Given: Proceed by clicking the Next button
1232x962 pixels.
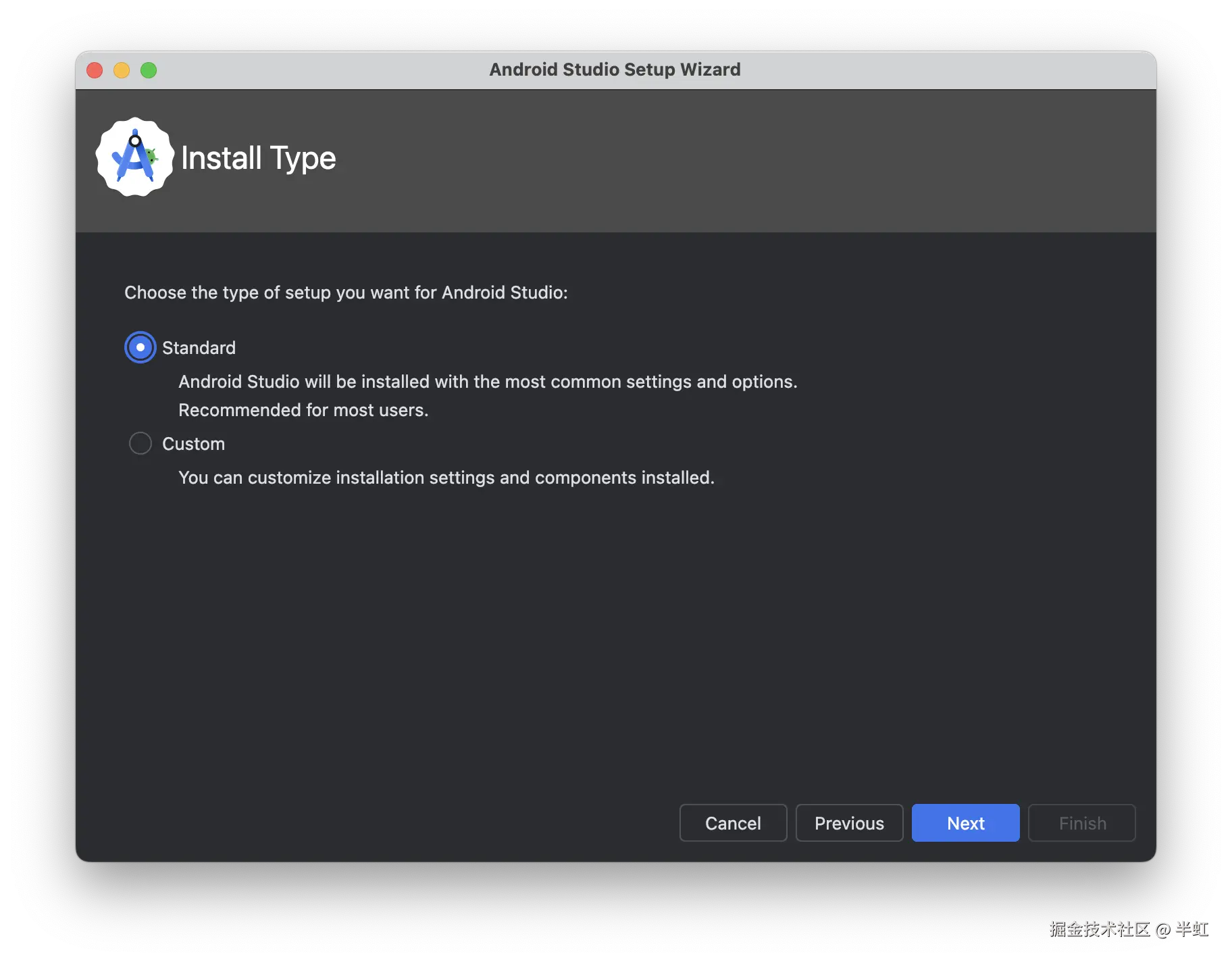Looking at the screenshot, I should tap(965, 823).
